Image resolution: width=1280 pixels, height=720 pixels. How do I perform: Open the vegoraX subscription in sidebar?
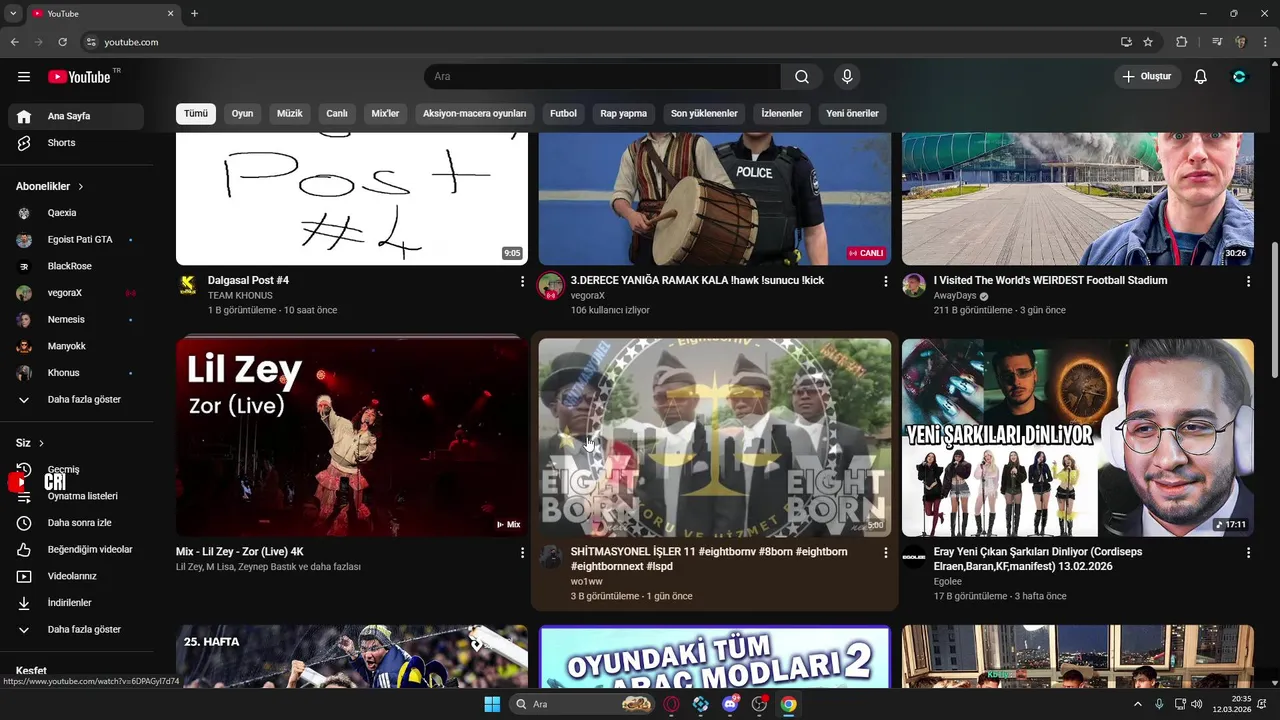pos(76,293)
